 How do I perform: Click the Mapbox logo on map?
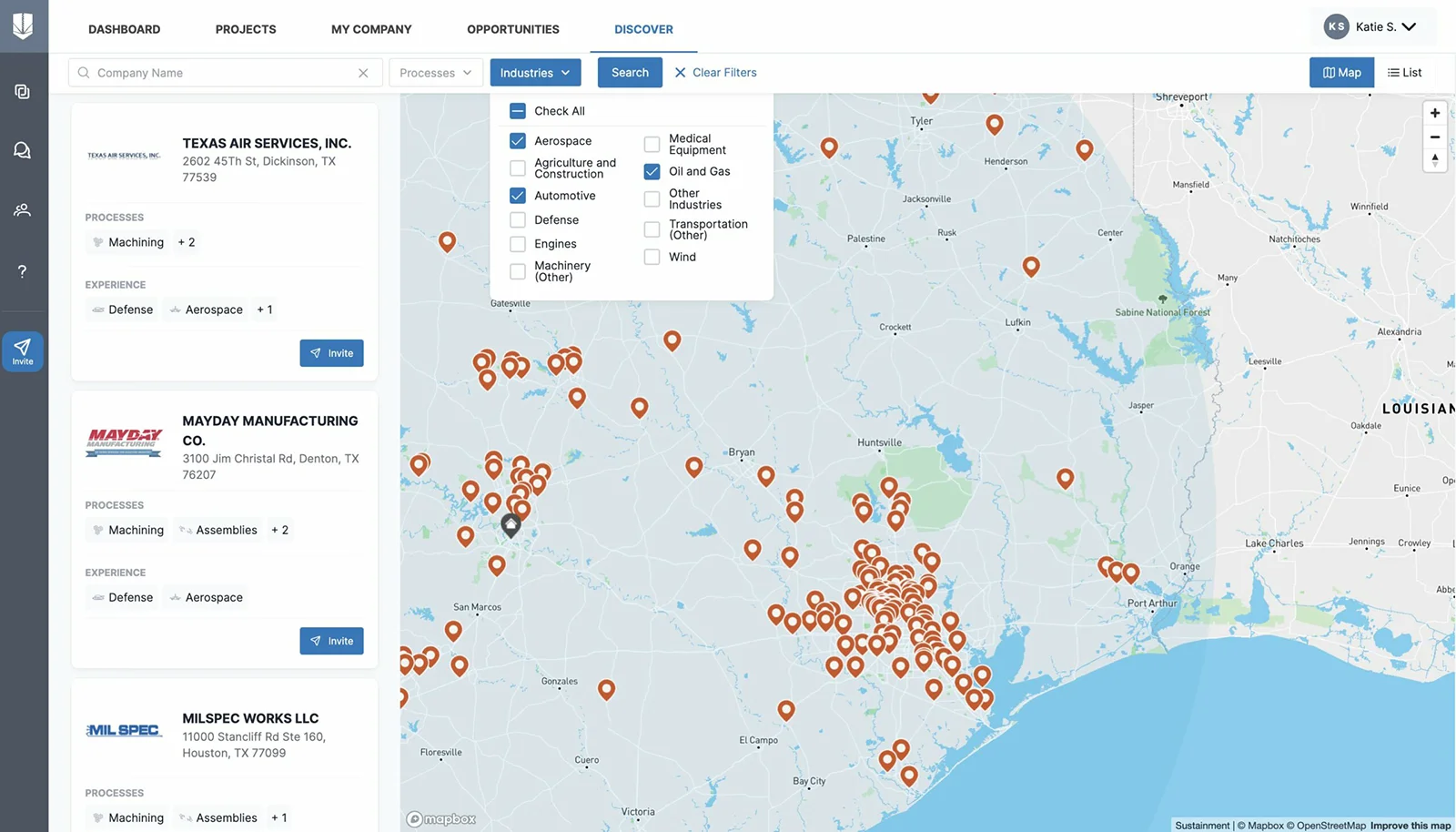[441, 819]
